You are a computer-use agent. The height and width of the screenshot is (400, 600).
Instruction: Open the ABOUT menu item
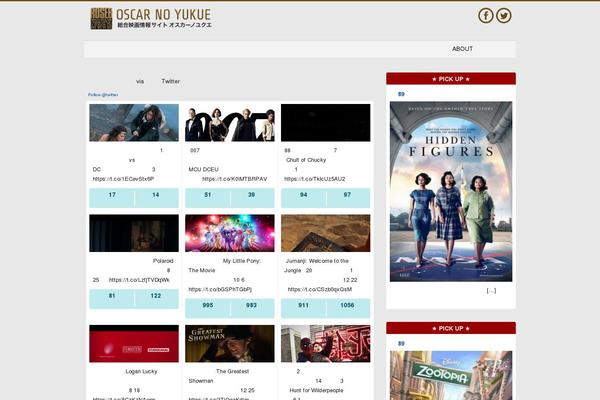(462, 49)
